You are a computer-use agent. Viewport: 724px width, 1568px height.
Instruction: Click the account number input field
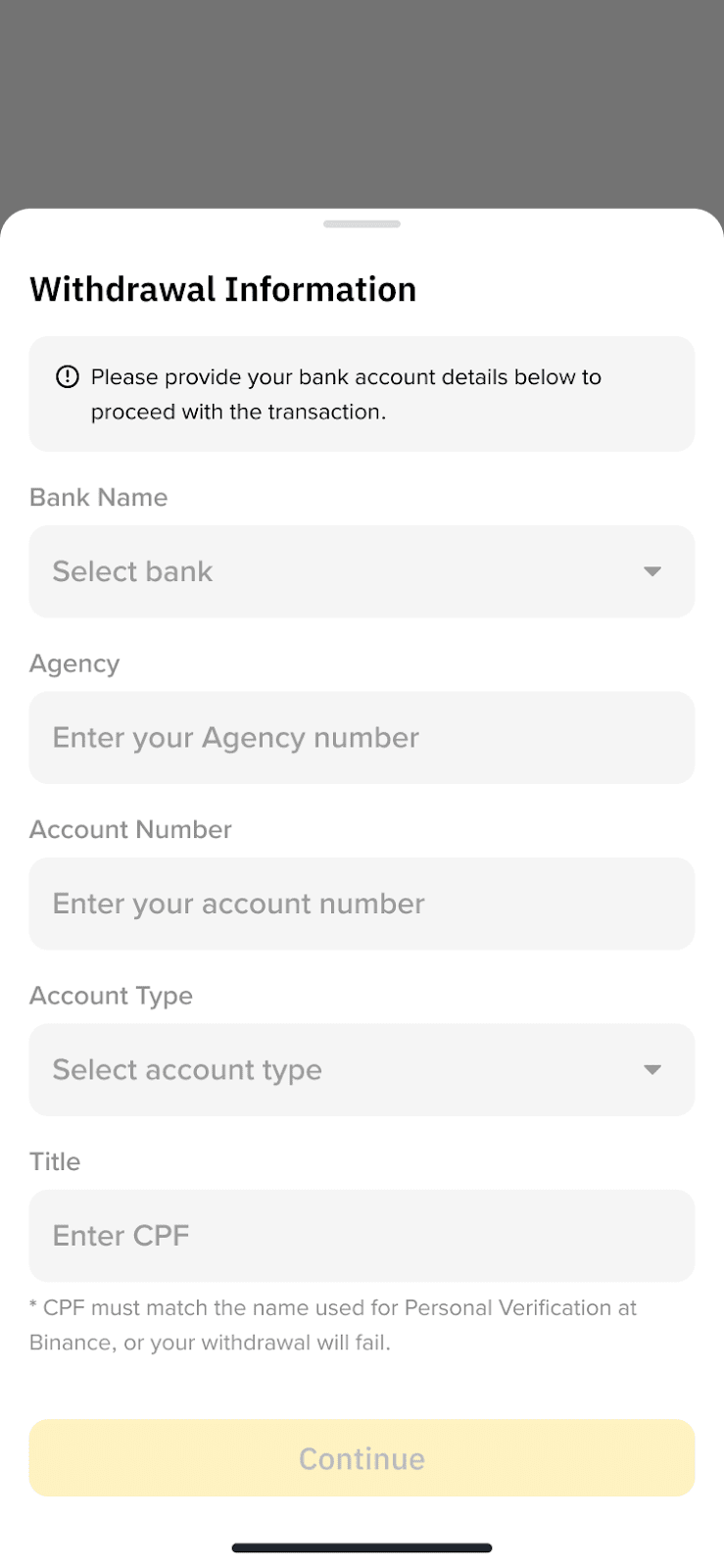point(362,904)
